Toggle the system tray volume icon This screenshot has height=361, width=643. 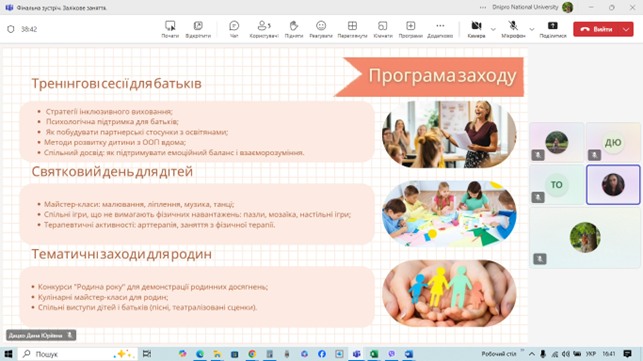coord(565,354)
